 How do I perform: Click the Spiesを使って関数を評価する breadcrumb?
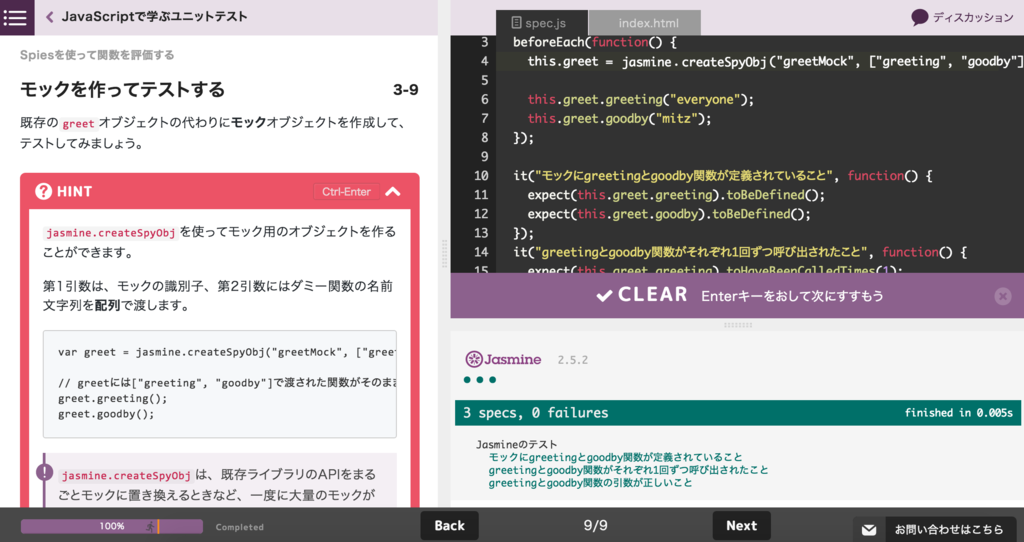coord(97,55)
